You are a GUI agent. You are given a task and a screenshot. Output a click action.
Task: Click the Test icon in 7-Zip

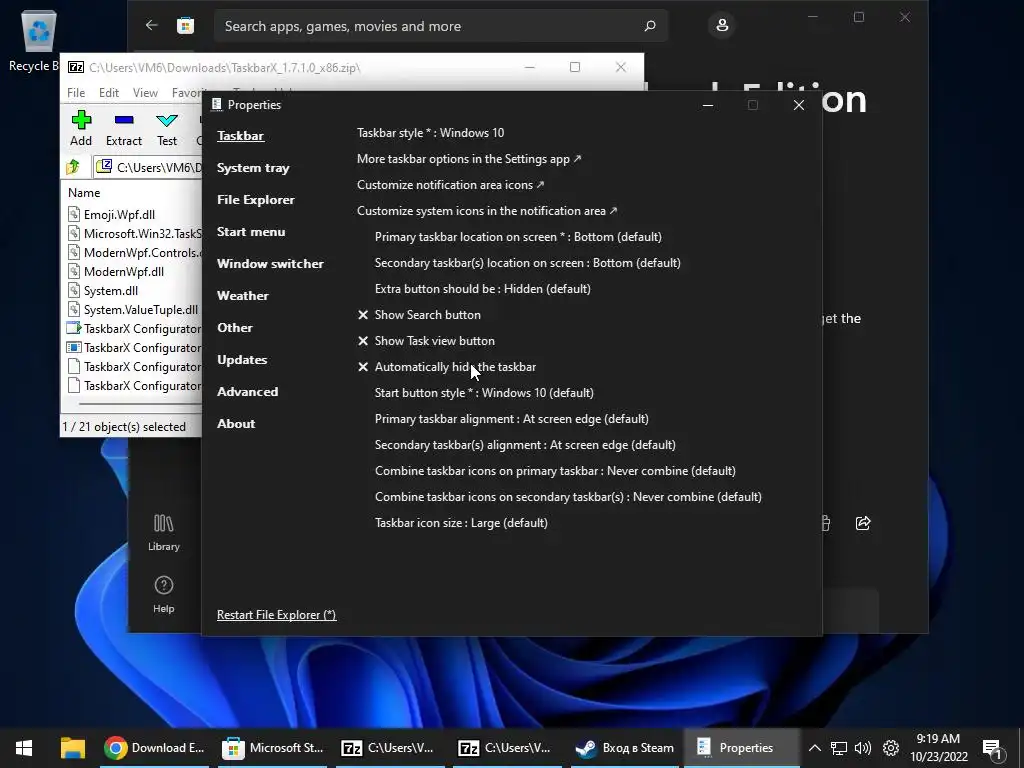click(x=167, y=120)
